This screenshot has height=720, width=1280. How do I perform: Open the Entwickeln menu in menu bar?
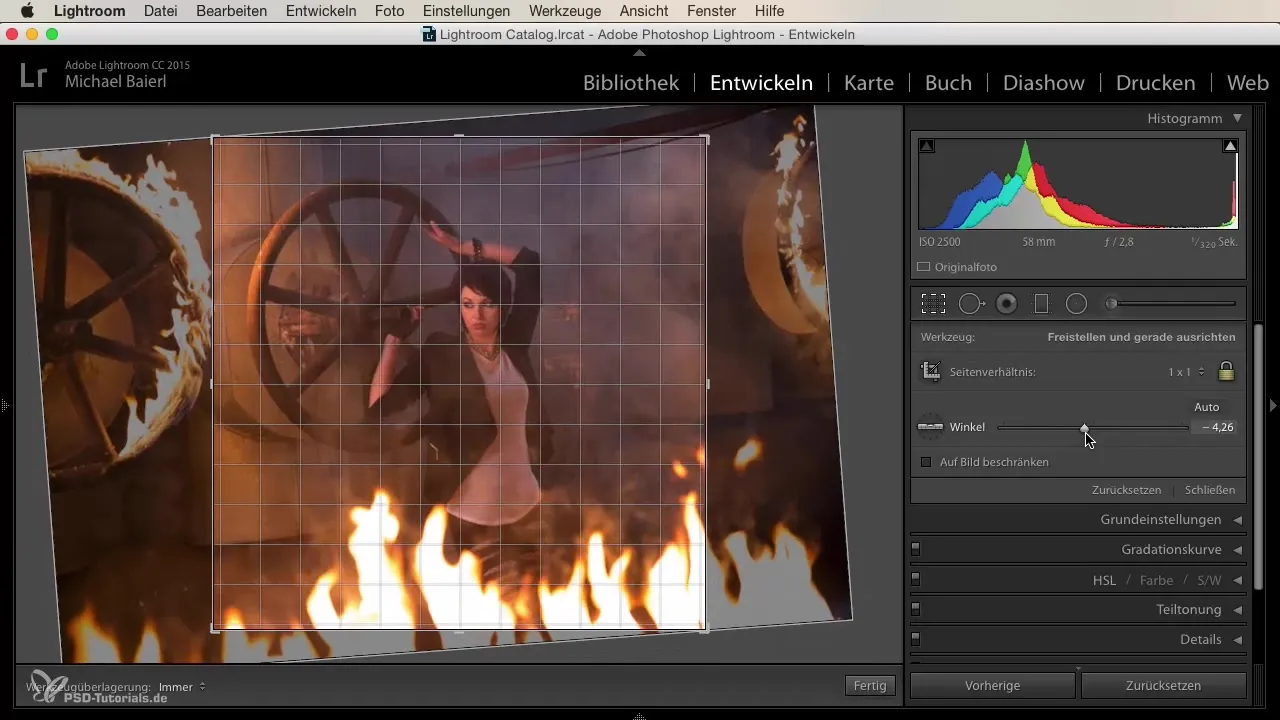321,11
